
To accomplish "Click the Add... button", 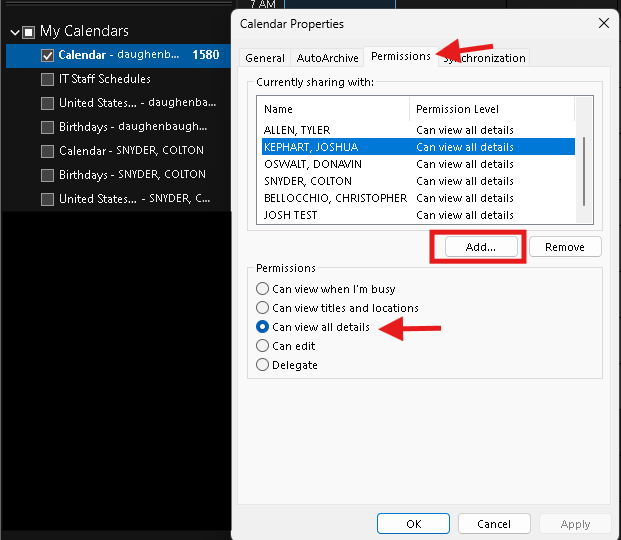I will tap(479, 246).
